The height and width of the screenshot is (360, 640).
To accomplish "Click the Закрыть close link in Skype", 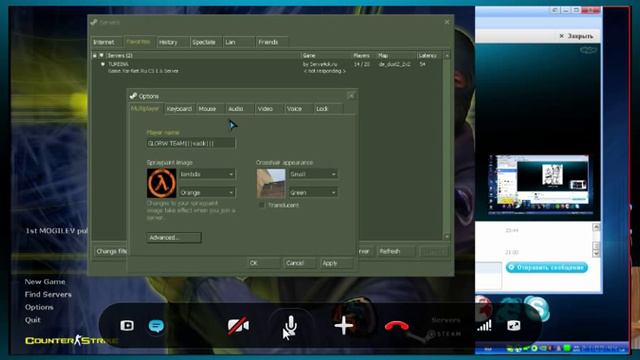I will pyautogui.click(x=576, y=36).
